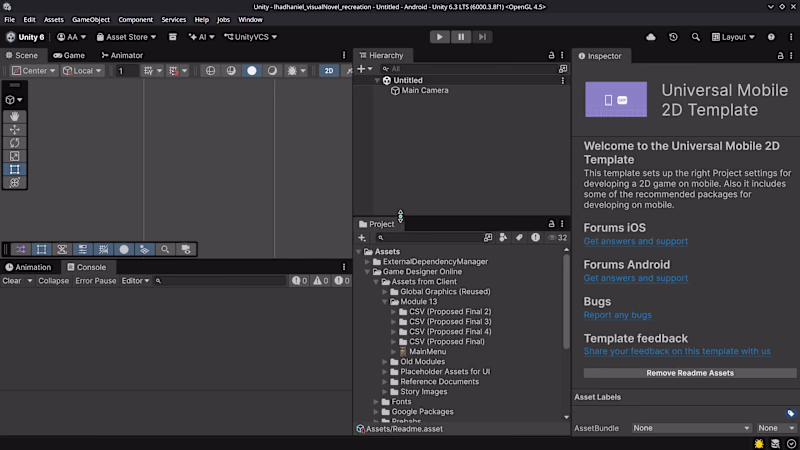This screenshot has width=800, height=450.
Task: Toggle console errors counter
Action: point(341,281)
